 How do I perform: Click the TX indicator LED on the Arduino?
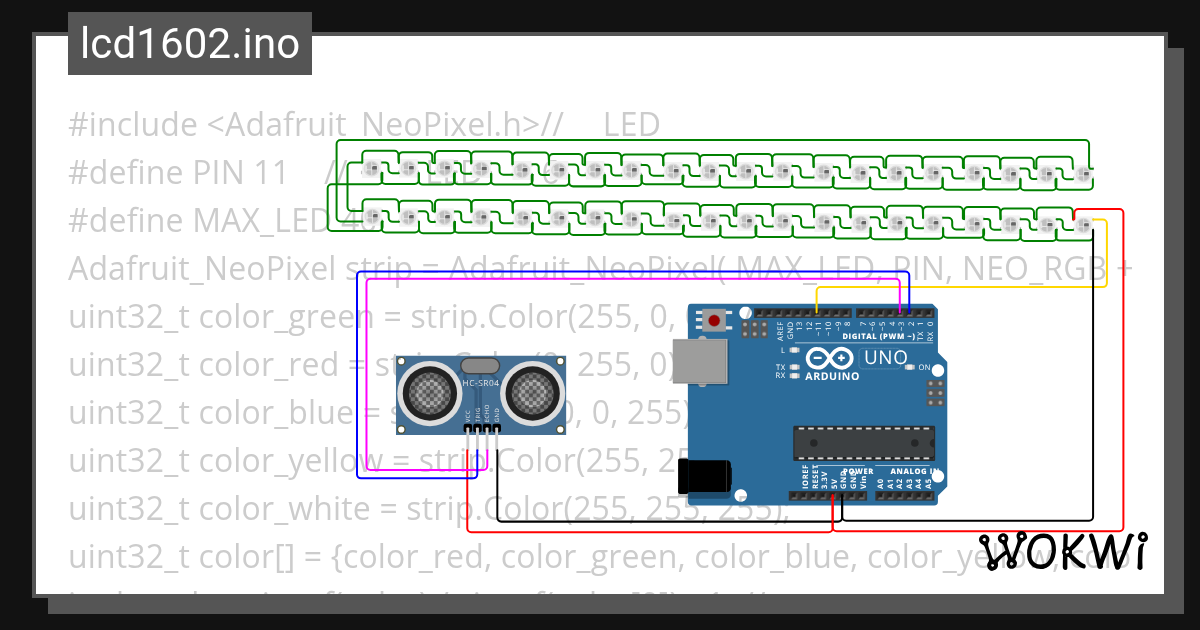(795, 367)
